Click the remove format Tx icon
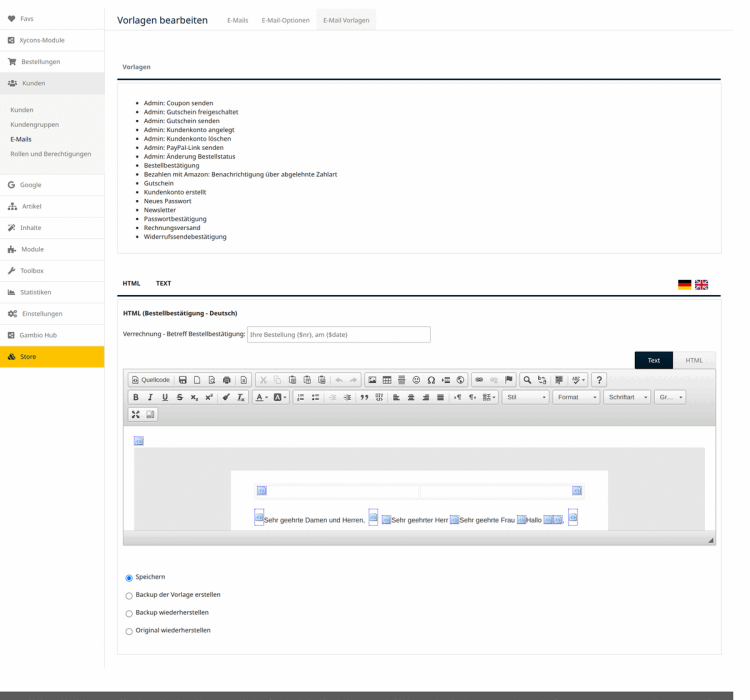This screenshot has width=750, height=700. 241,397
